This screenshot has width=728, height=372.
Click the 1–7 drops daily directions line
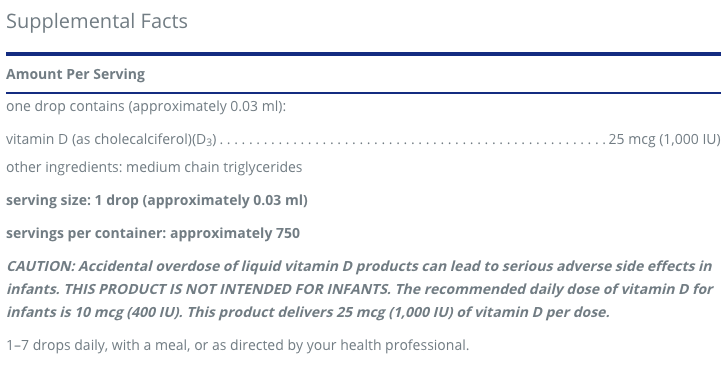[x=238, y=345]
